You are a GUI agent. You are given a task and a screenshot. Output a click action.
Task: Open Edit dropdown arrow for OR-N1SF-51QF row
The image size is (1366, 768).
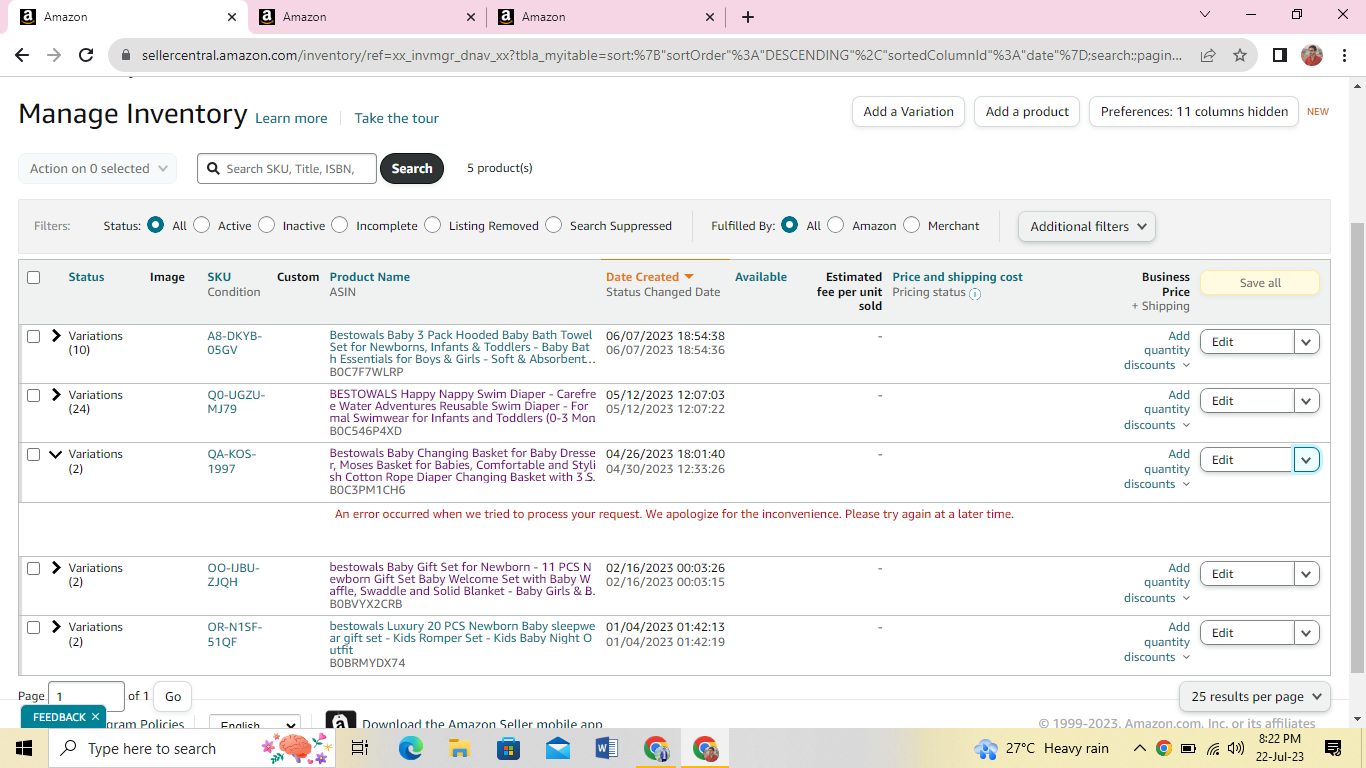point(1307,633)
